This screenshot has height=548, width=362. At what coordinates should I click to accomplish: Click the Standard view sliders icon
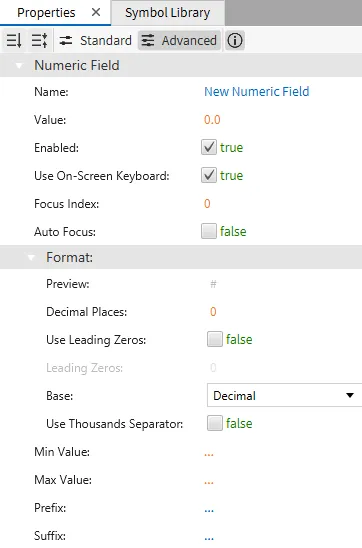pyautogui.click(x=66, y=41)
